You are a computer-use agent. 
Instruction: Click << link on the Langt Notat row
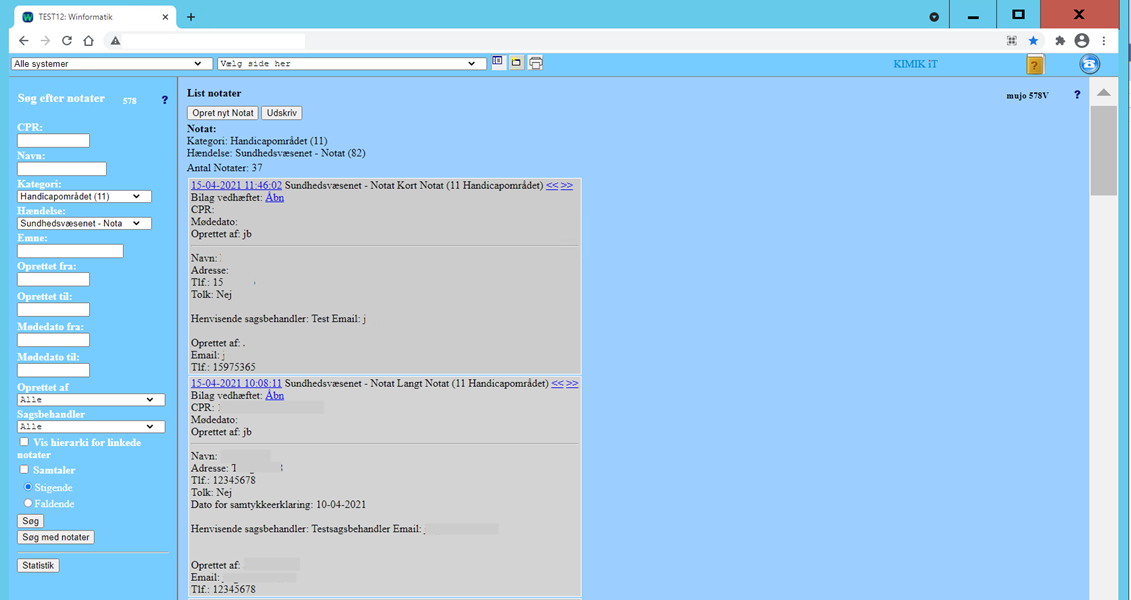click(x=557, y=383)
